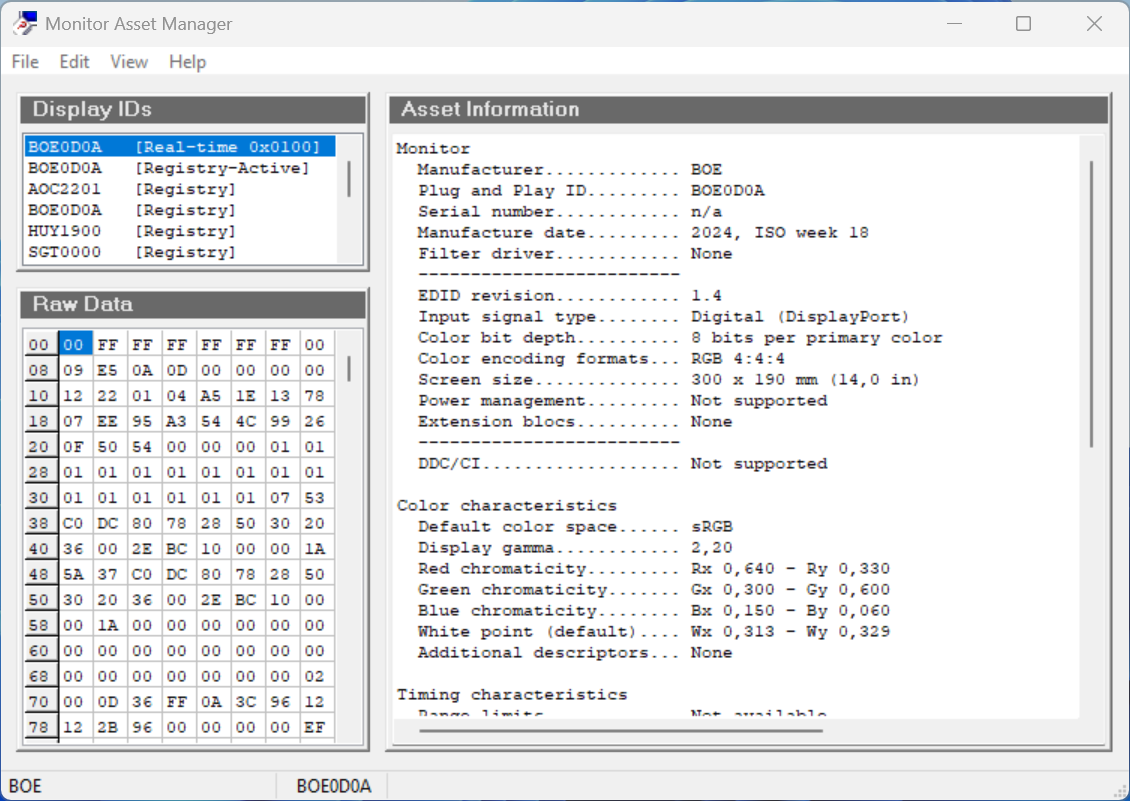Viewport: 1130px width, 801px height.
Task: Click byte E5 in row 08
Action: point(107,371)
